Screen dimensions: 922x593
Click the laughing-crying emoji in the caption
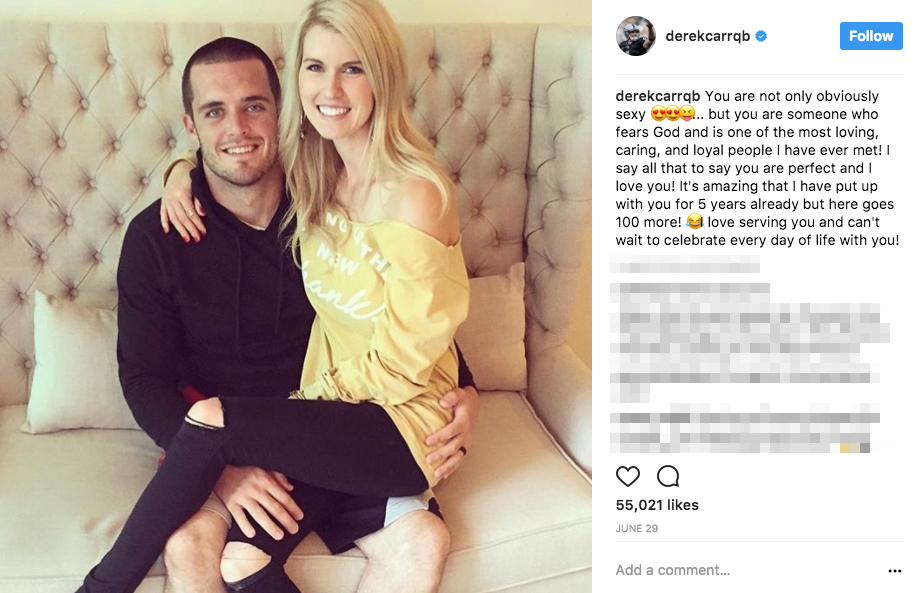click(x=694, y=222)
